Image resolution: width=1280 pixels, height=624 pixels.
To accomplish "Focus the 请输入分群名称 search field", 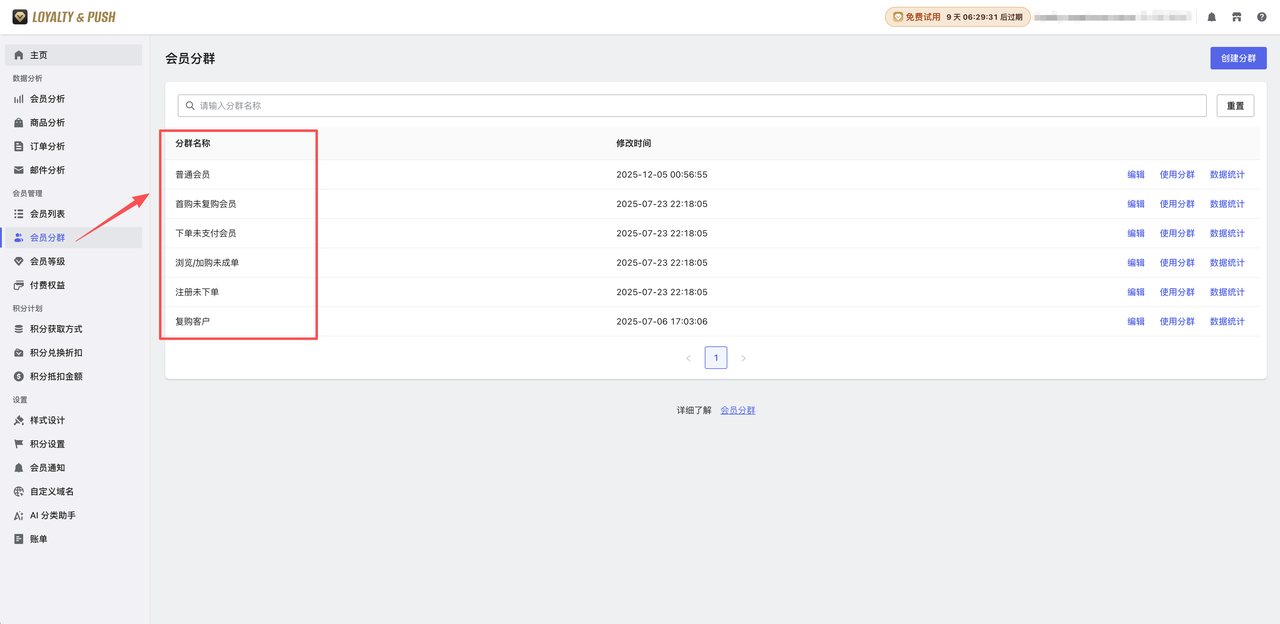I will point(692,106).
